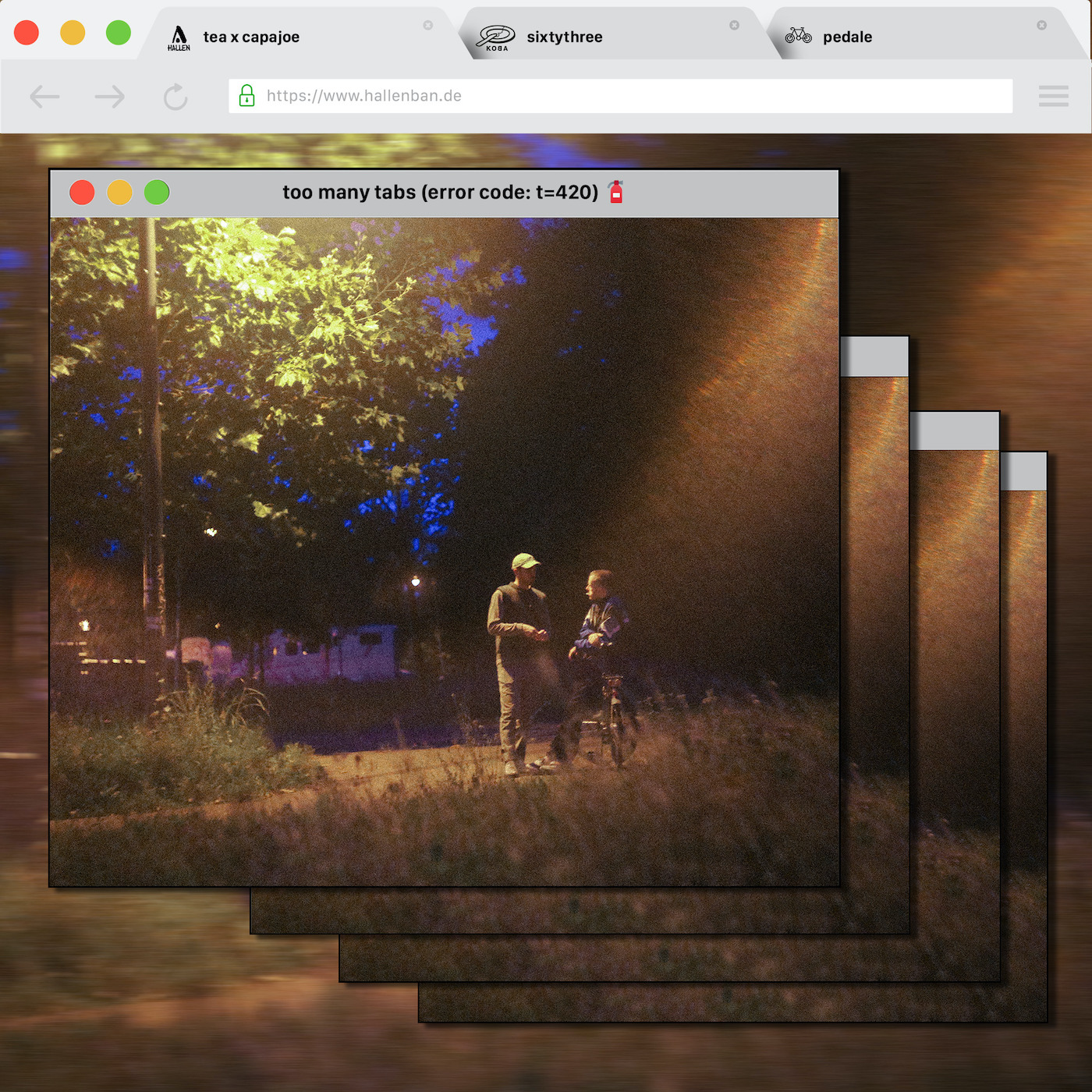Close the tea x capajoe tab
The height and width of the screenshot is (1092, 1092).
pyautogui.click(x=428, y=25)
